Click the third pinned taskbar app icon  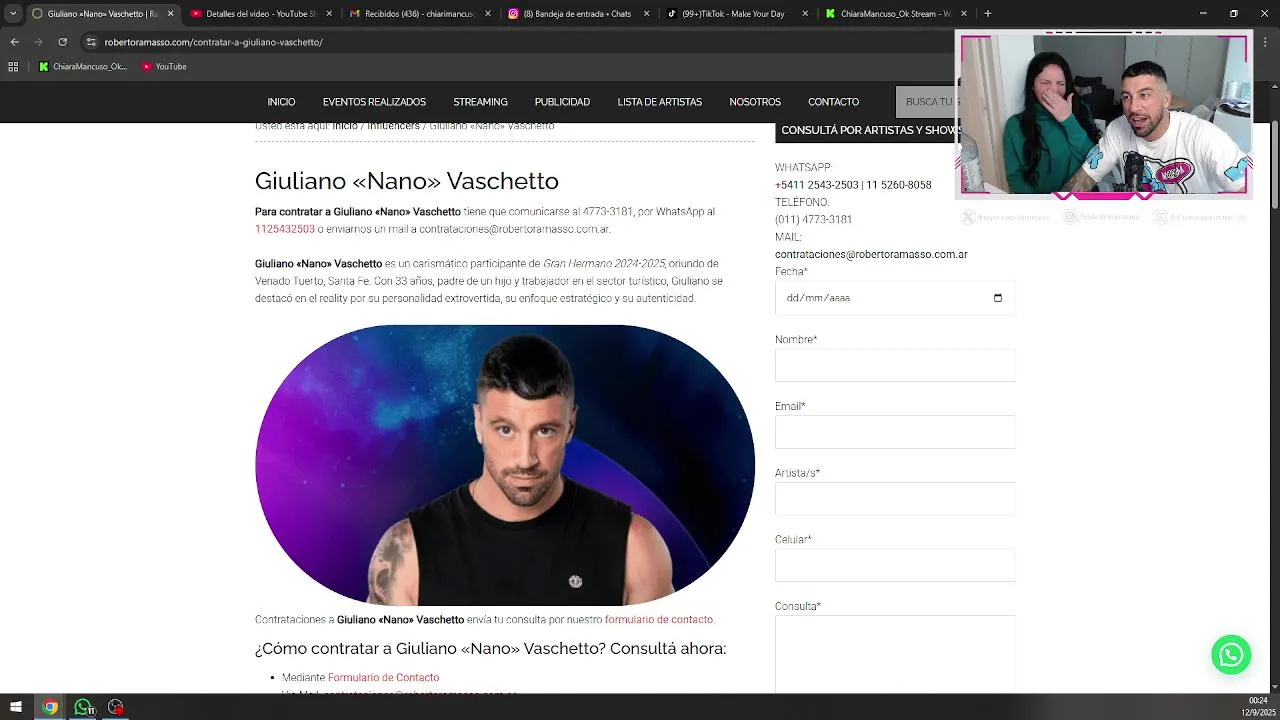(116, 707)
